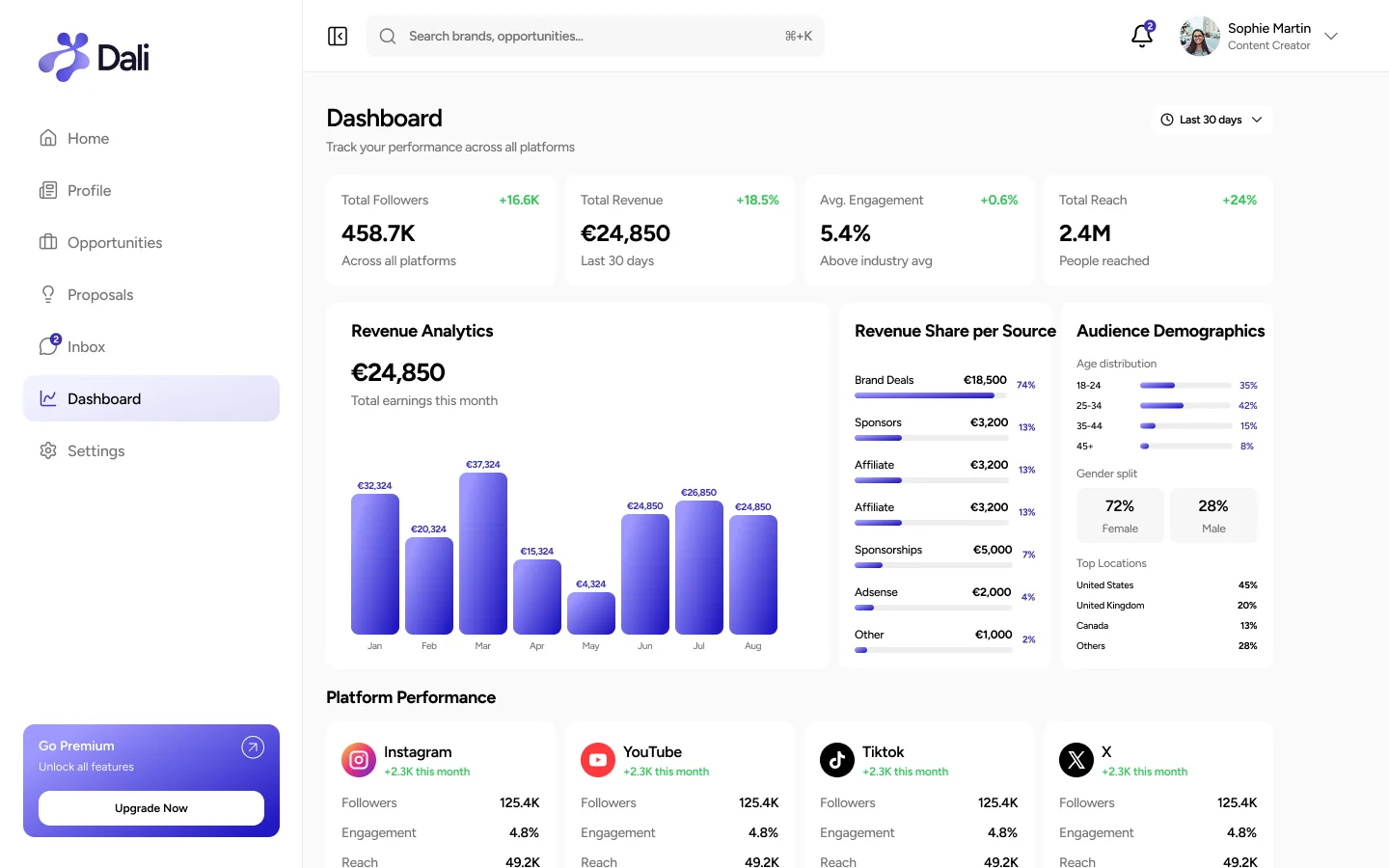Select Dashboard chart icon in sidebar
Viewport: 1389px width, 868px height.
[x=48, y=398]
